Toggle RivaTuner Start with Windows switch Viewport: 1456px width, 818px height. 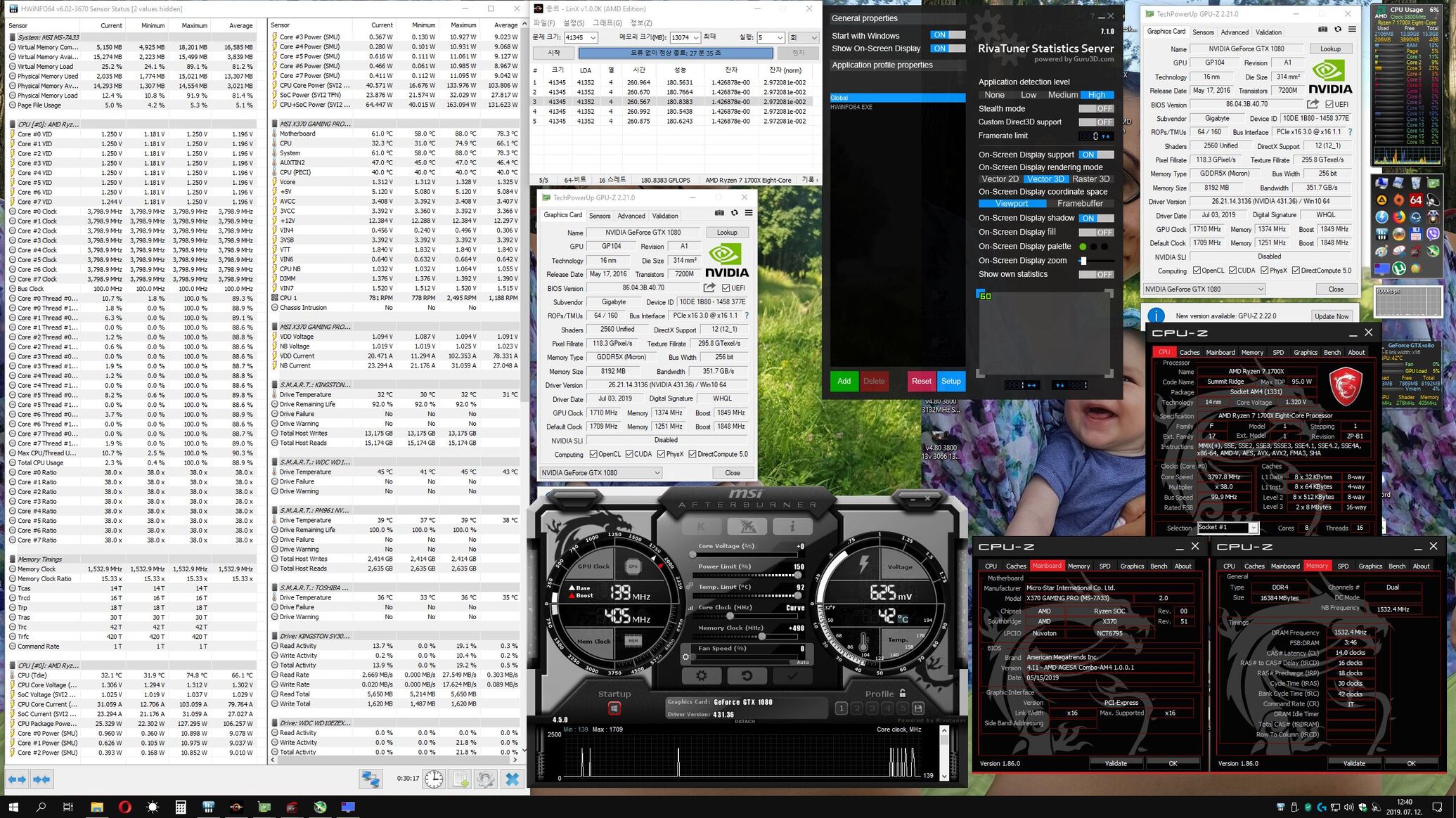pyautogui.click(x=948, y=35)
